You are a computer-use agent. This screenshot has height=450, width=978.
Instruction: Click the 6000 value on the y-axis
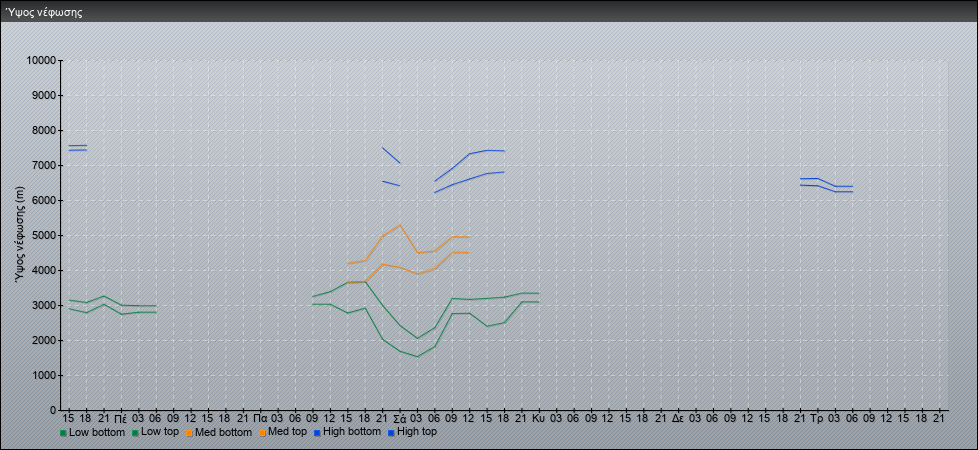pyautogui.click(x=44, y=200)
